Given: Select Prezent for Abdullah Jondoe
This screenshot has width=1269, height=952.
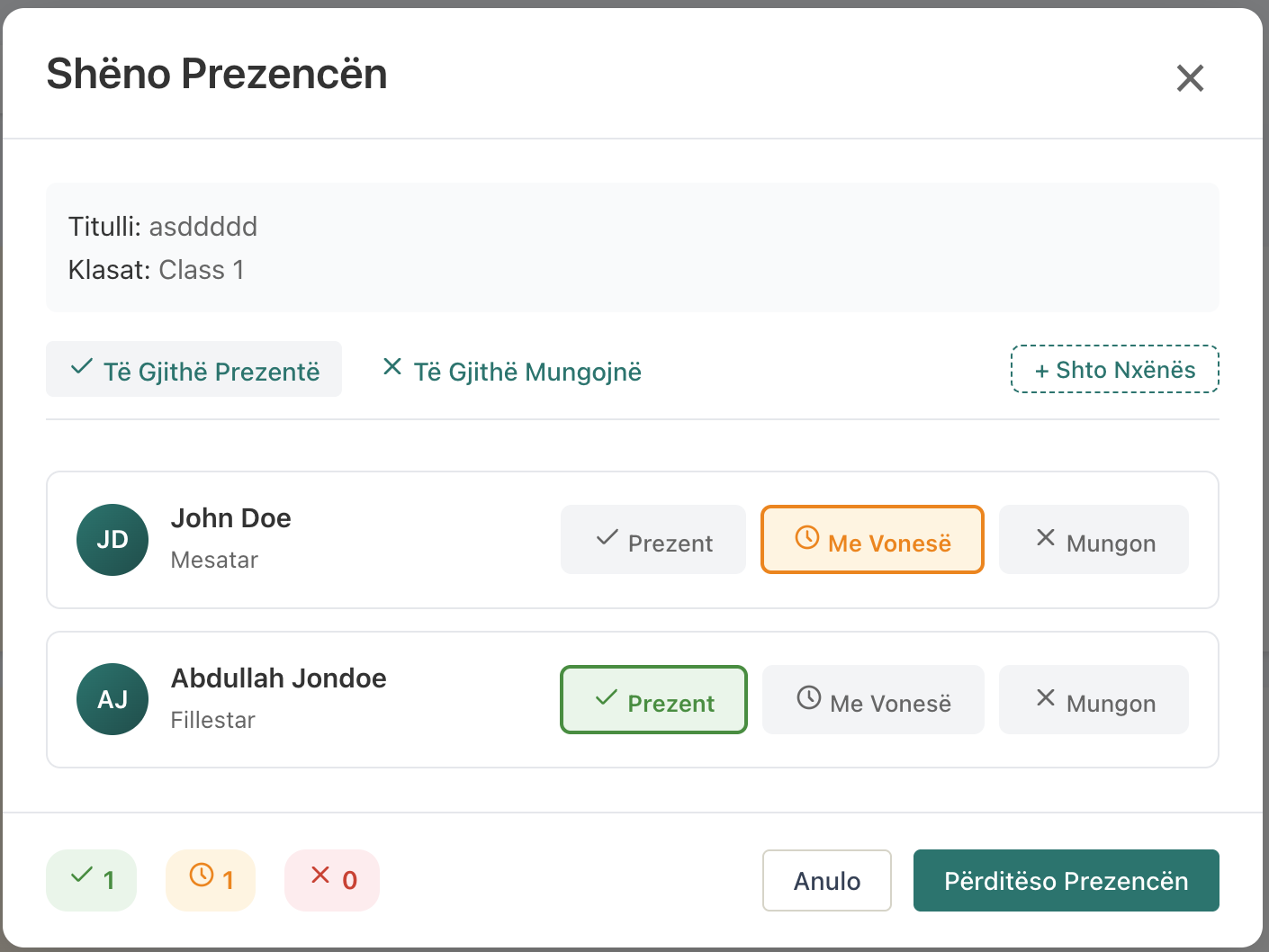Looking at the screenshot, I should click(x=653, y=700).
